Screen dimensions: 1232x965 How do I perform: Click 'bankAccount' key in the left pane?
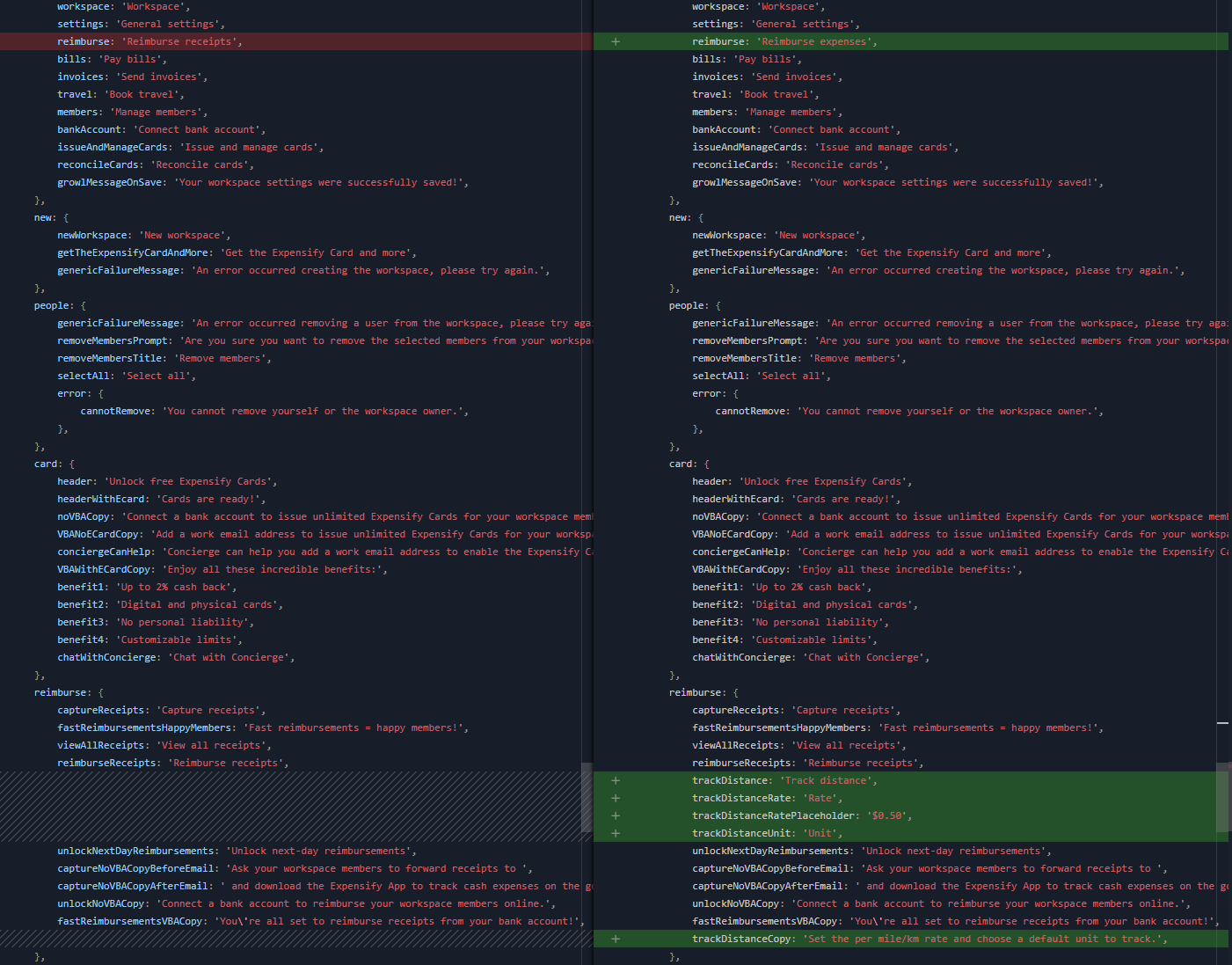pyautogui.click(x=90, y=129)
